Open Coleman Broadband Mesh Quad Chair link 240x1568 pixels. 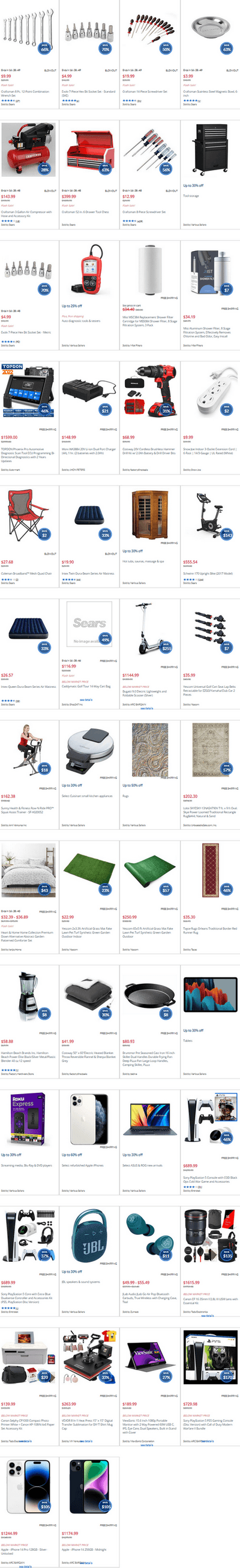(x=26, y=573)
